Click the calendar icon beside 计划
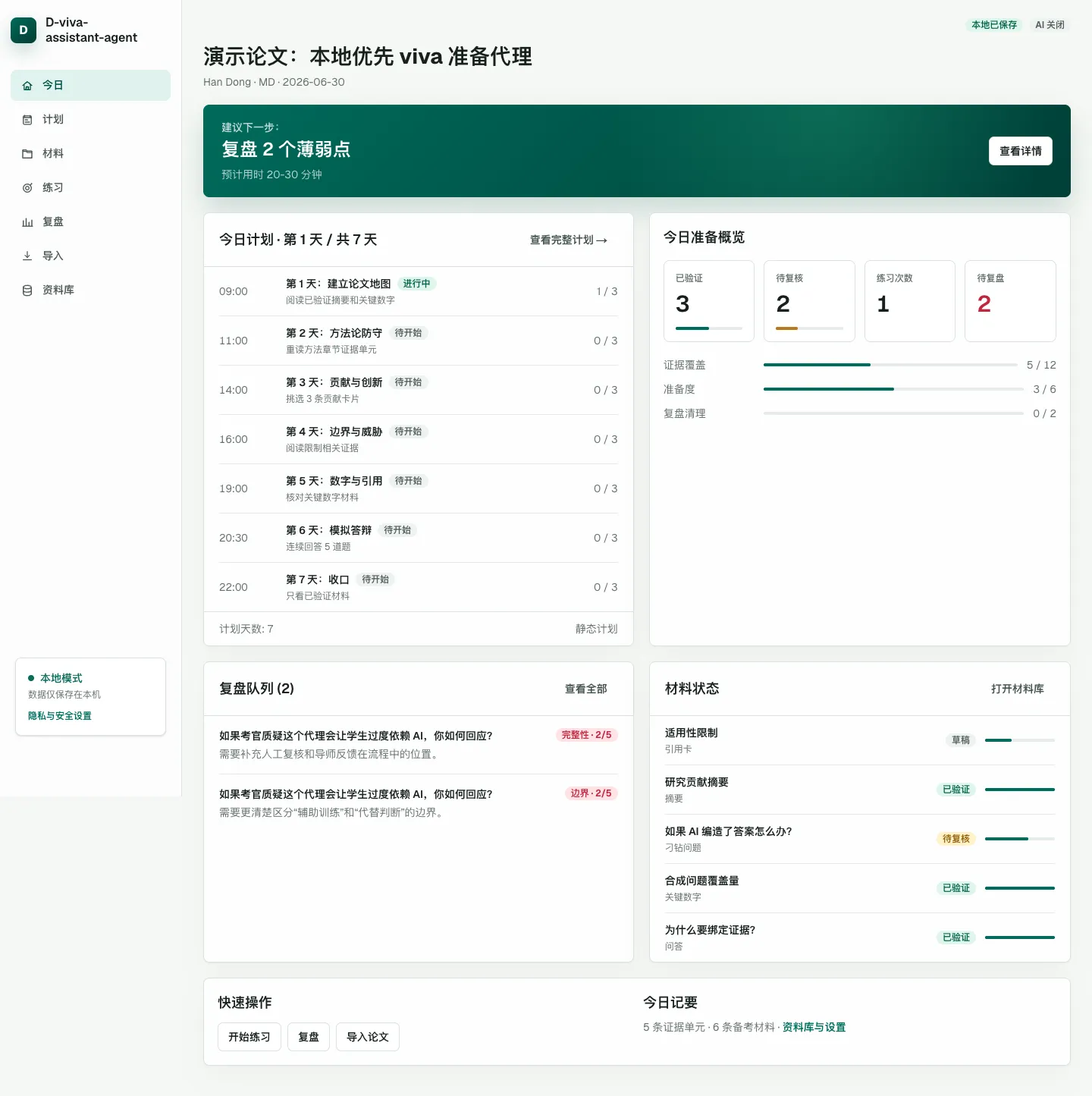Viewport: 1092px width, 1096px height. pos(27,120)
